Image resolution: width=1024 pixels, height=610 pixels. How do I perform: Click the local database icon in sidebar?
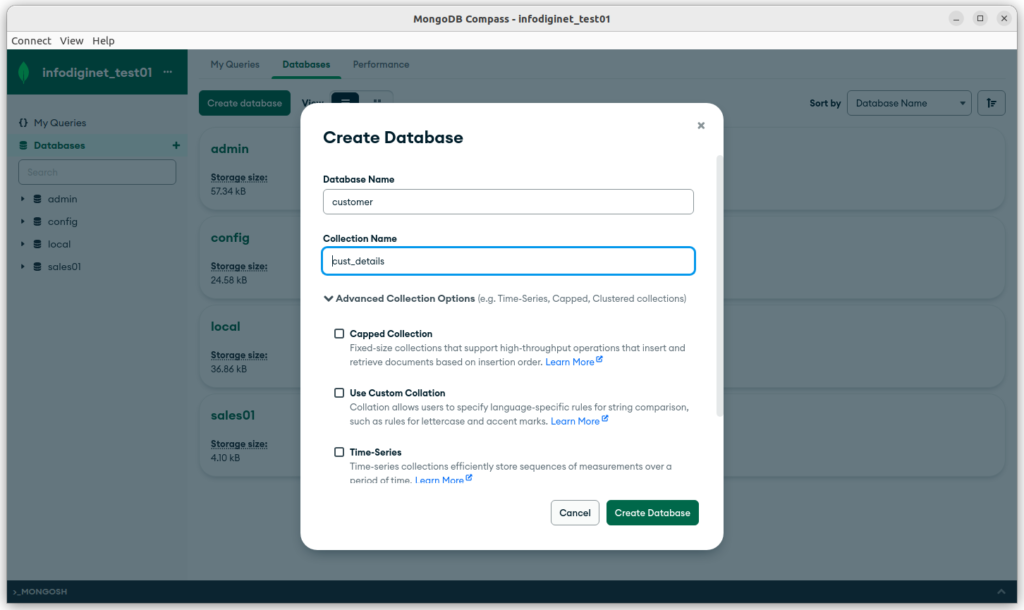(37, 244)
